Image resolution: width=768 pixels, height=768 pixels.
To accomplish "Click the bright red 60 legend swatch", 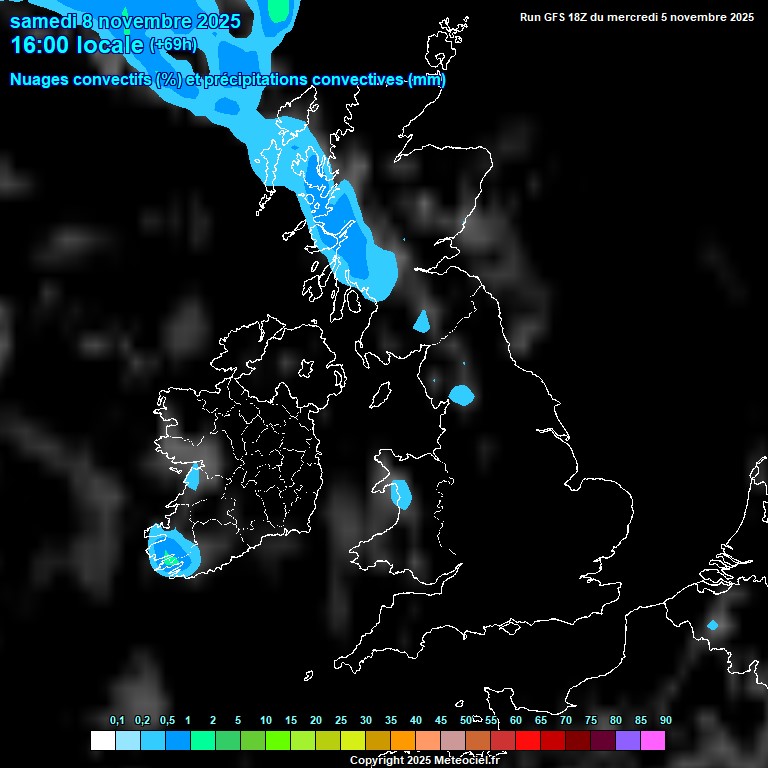I will [527, 741].
